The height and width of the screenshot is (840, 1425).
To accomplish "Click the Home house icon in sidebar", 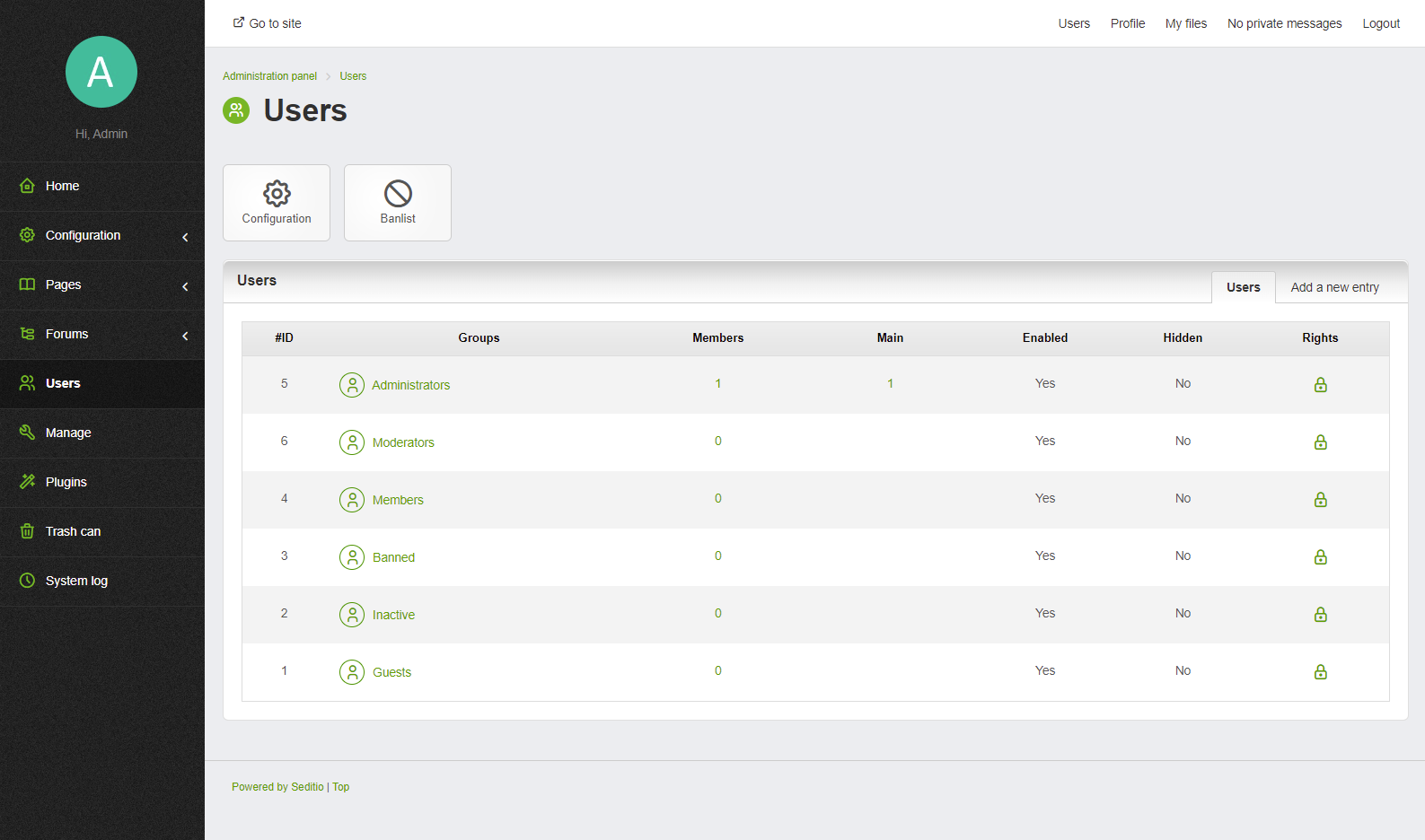I will coord(28,186).
